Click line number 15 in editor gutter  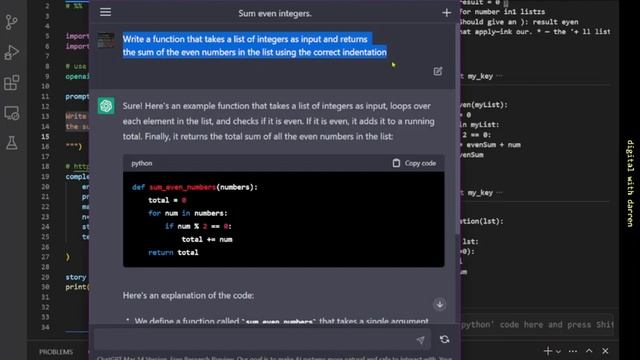[45, 136]
